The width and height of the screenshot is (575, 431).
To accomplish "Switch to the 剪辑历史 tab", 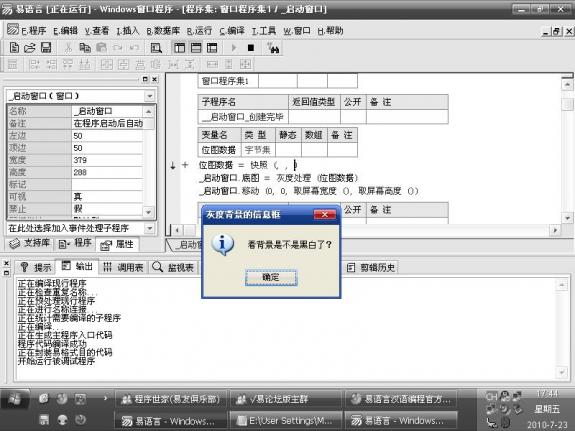I will [371, 267].
